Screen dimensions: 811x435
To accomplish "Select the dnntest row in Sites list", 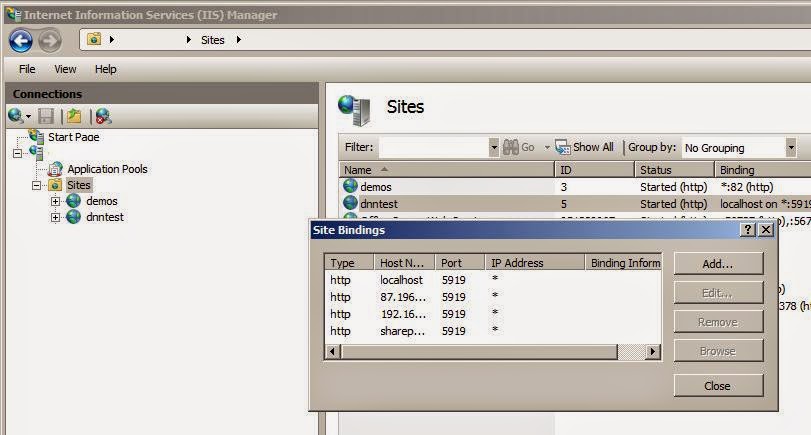I will (575, 204).
